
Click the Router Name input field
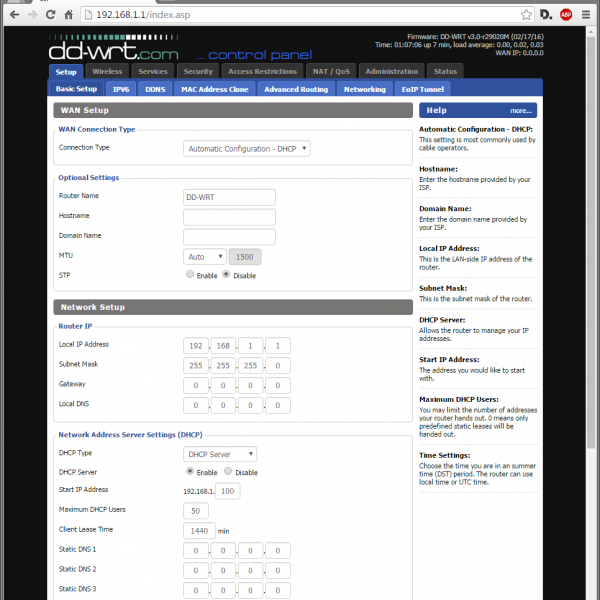coord(229,197)
